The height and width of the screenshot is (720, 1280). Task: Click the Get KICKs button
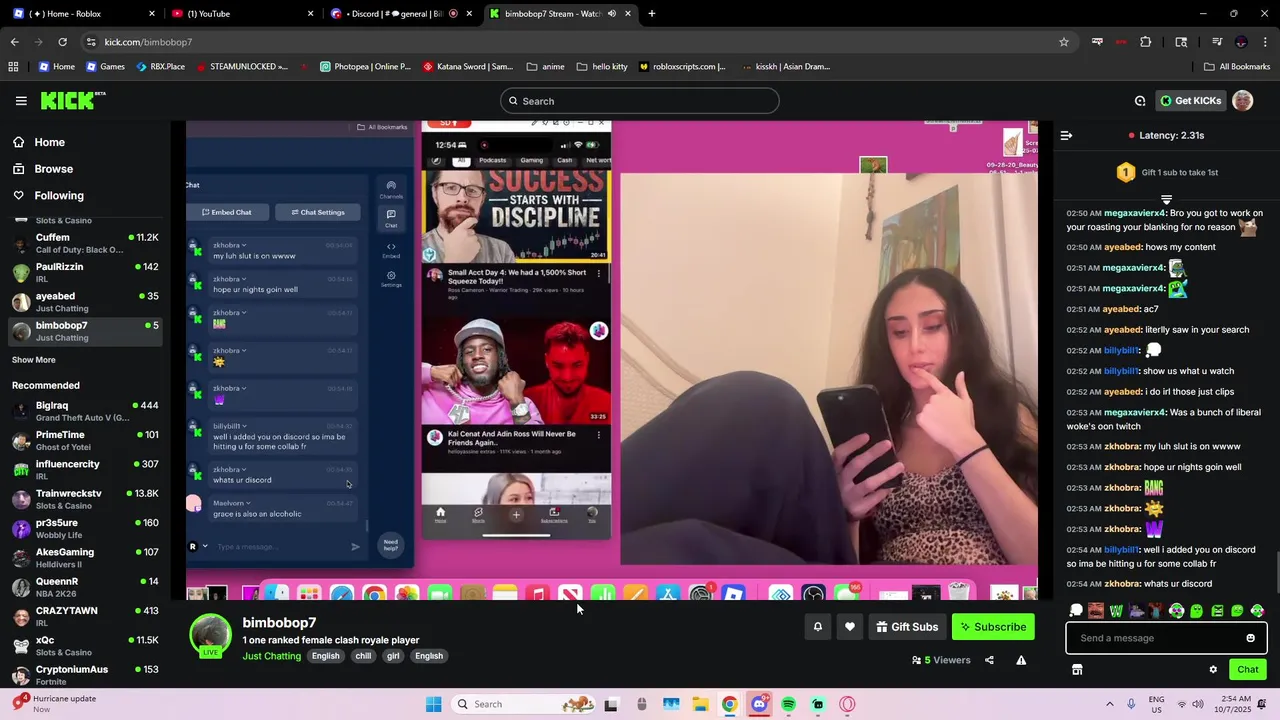tap(1191, 101)
